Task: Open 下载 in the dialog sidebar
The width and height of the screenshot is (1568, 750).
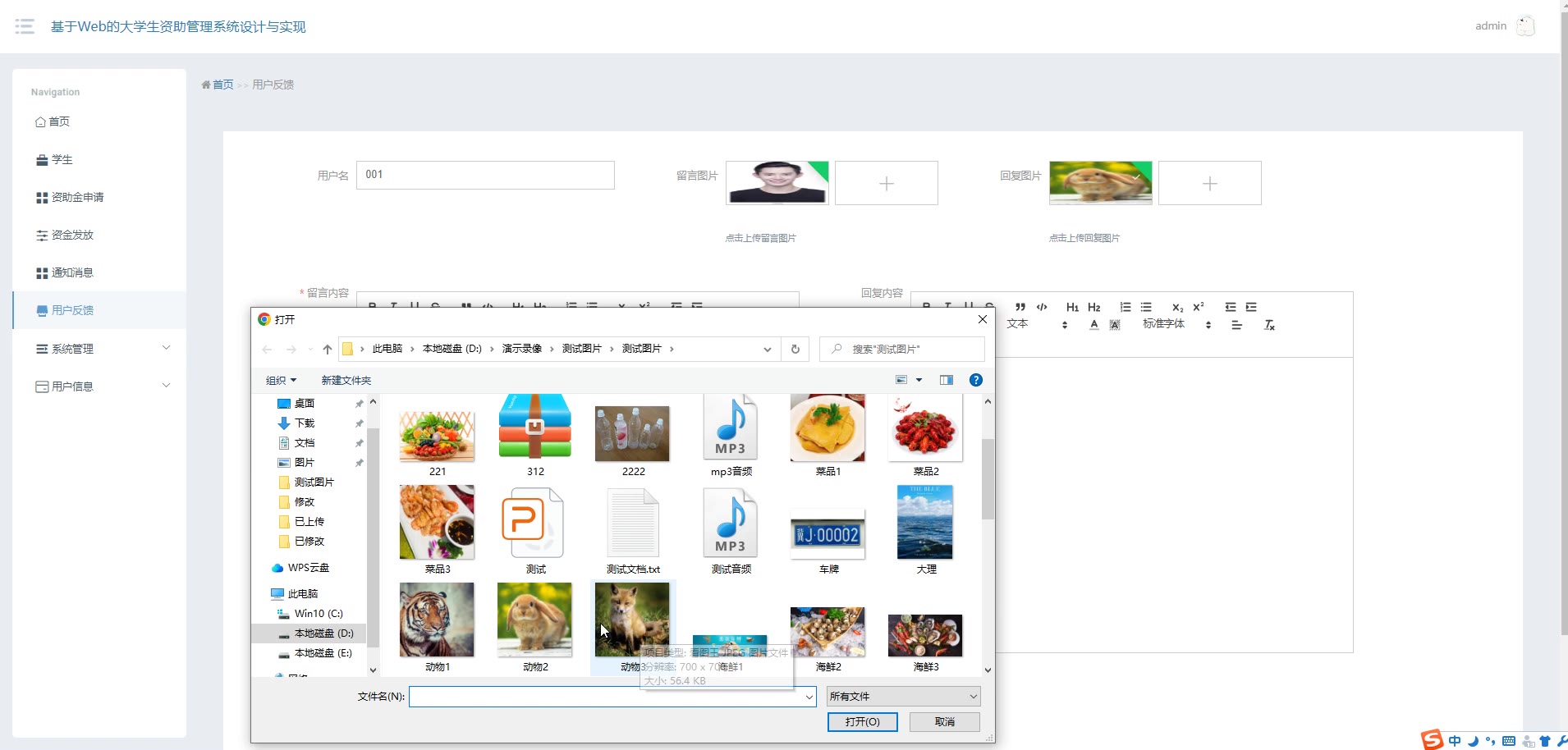Action: click(x=305, y=423)
